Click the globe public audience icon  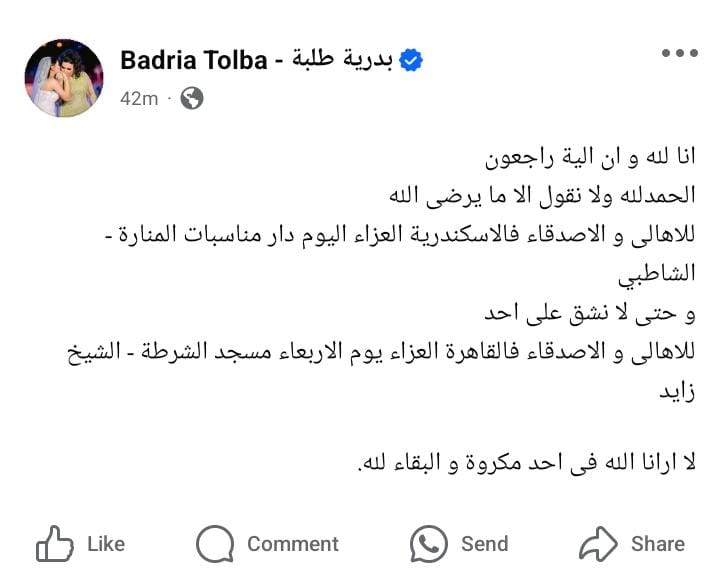(x=192, y=98)
